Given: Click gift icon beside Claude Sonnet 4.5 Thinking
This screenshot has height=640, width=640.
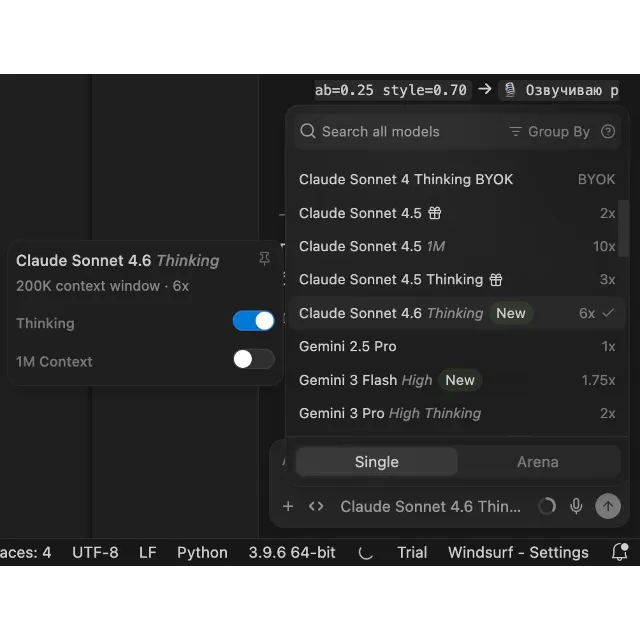Looking at the screenshot, I should coord(496,280).
